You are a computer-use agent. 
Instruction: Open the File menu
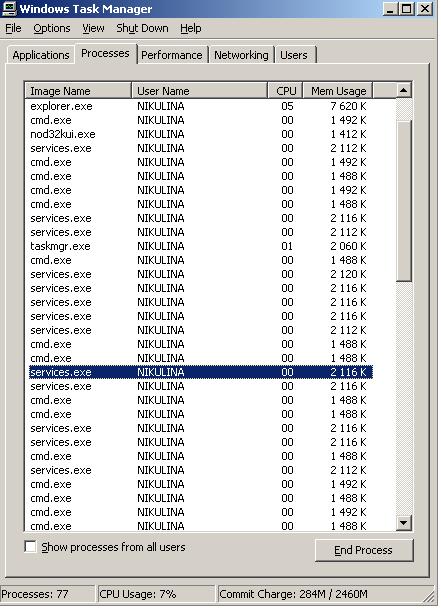point(13,28)
